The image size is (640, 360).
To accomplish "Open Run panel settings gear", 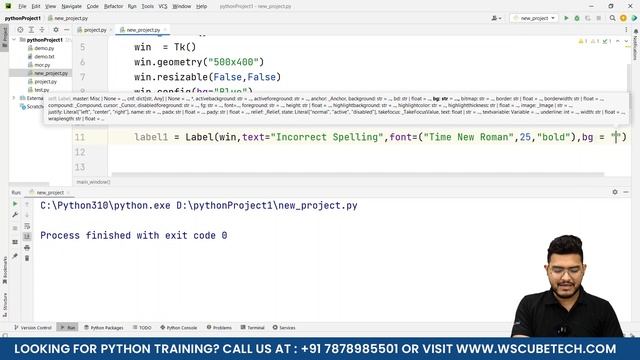I will (x=615, y=192).
